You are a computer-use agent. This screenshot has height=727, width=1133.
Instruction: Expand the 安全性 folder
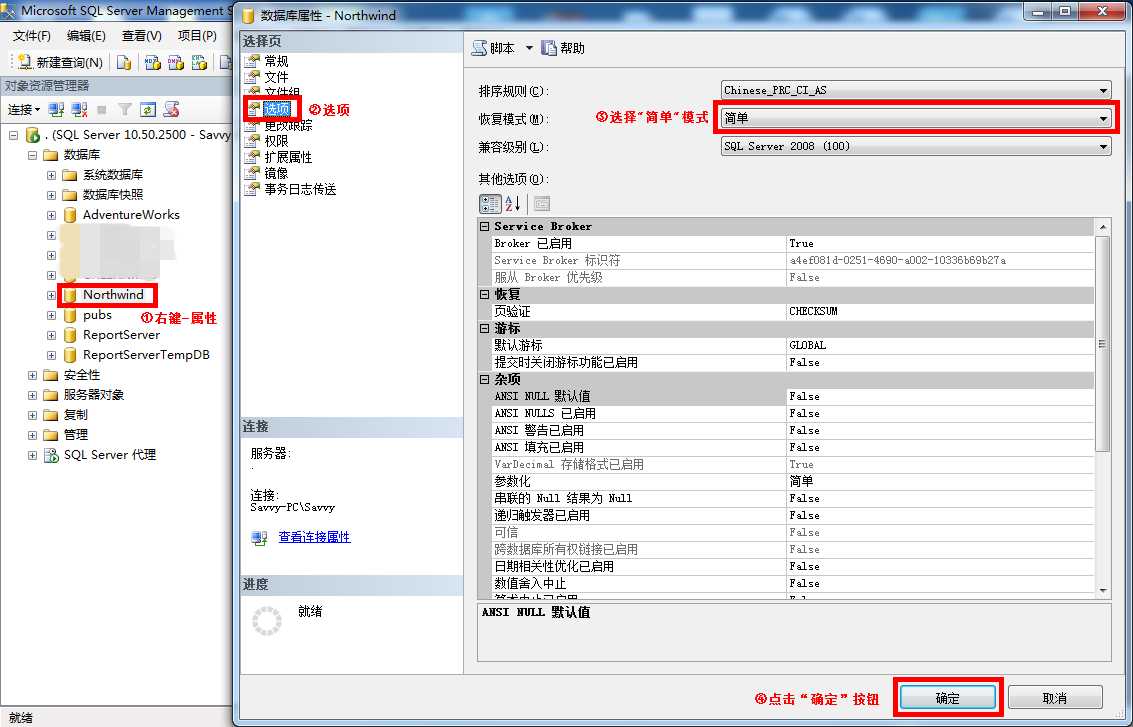point(33,375)
